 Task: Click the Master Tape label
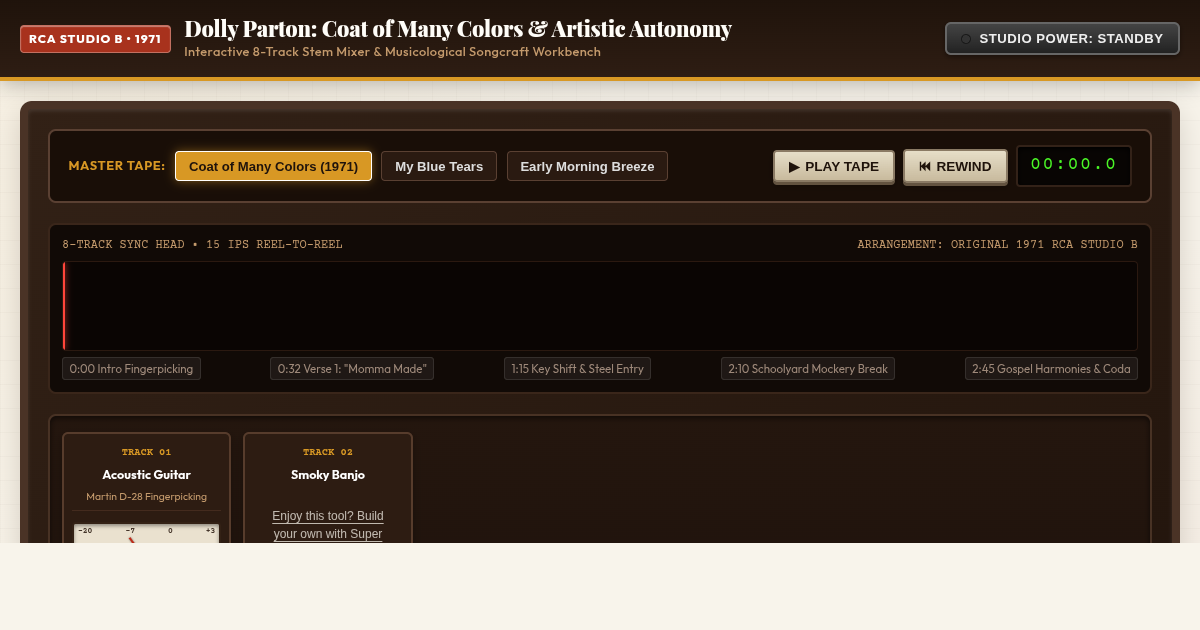tap(117, 166)
